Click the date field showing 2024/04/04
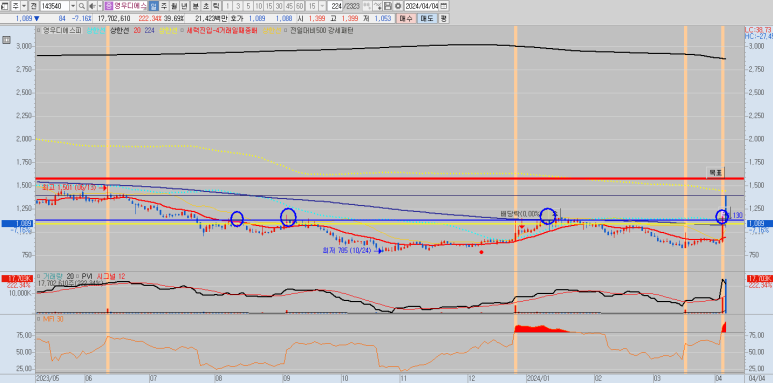The width and height of the screenshot is (773, 383). (422, 6)
